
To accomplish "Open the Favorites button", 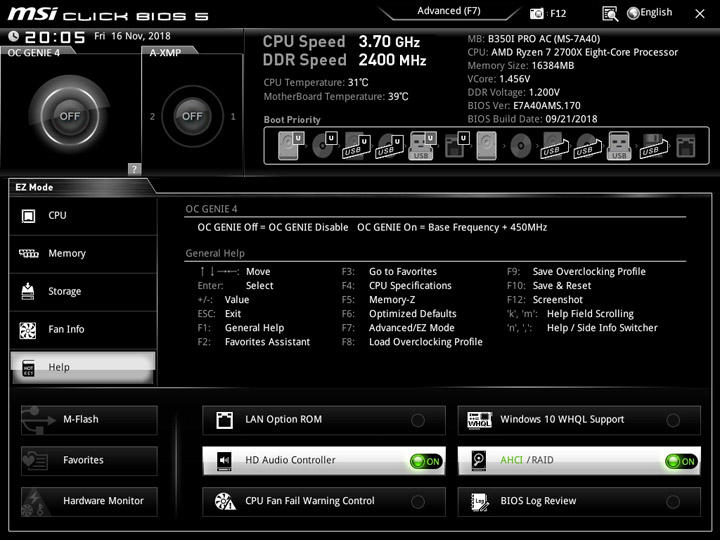I will (89, 461).
